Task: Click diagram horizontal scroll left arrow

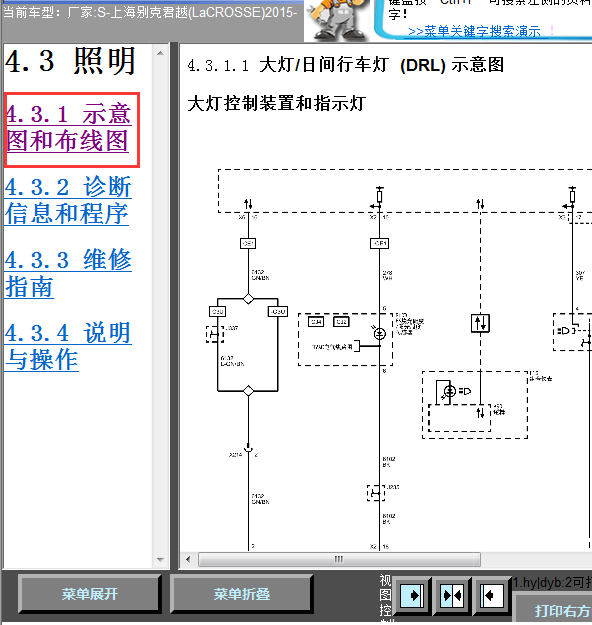Action: pos(188,559)
